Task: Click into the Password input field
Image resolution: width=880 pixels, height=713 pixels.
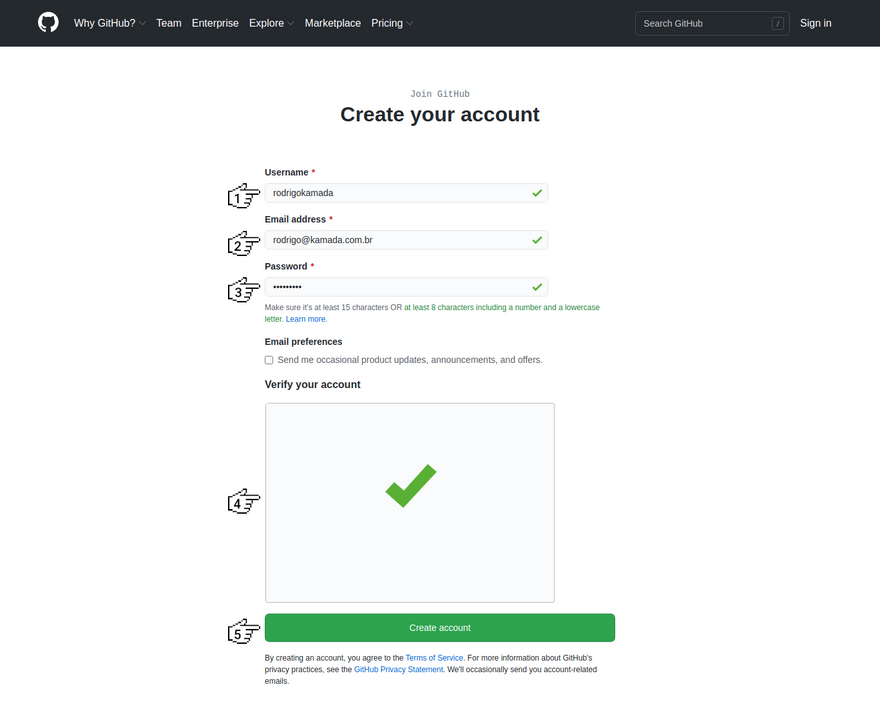Action: pyautogui.click(x=395, y=287)
